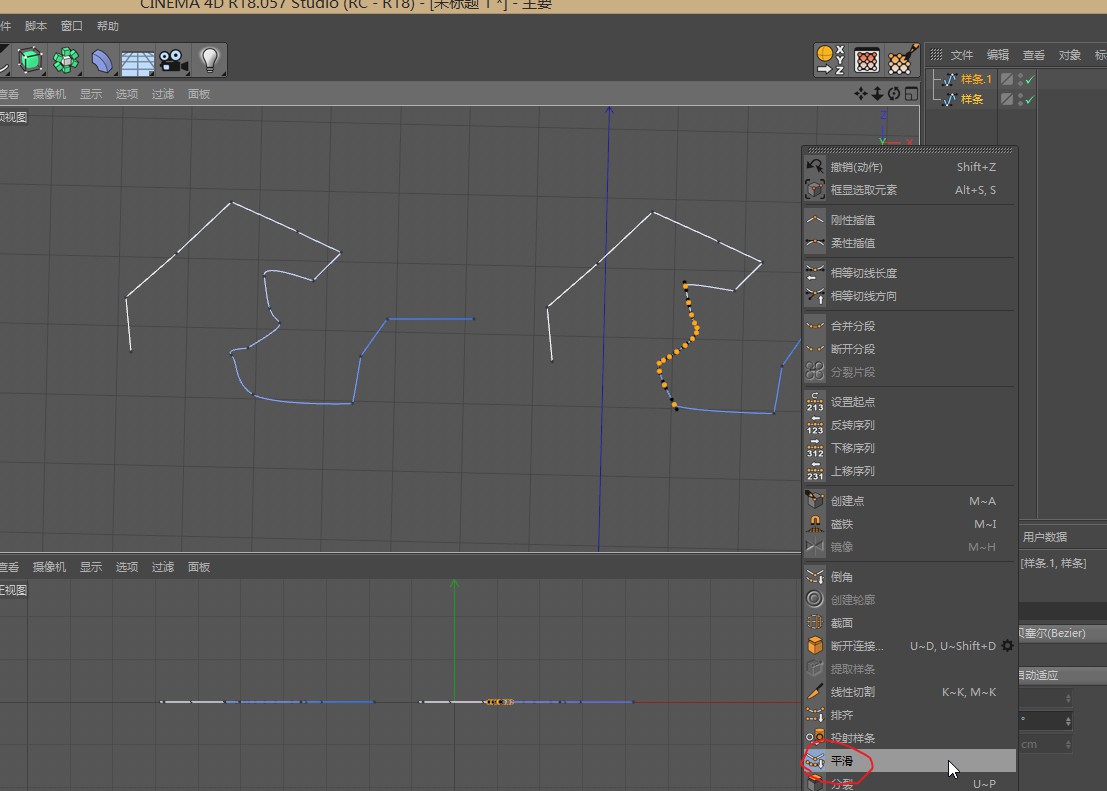
Task: Click the red dot-grid window icon
Action: pos(866,61)
